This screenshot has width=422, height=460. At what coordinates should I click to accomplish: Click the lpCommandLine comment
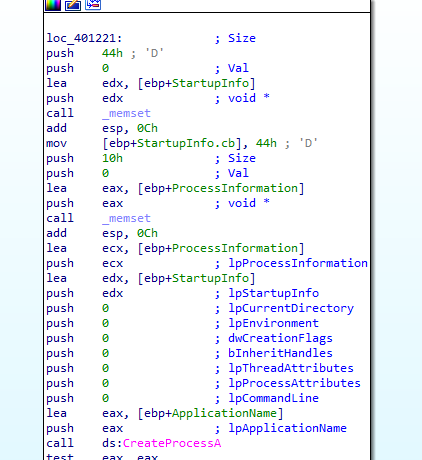[273, 398]
